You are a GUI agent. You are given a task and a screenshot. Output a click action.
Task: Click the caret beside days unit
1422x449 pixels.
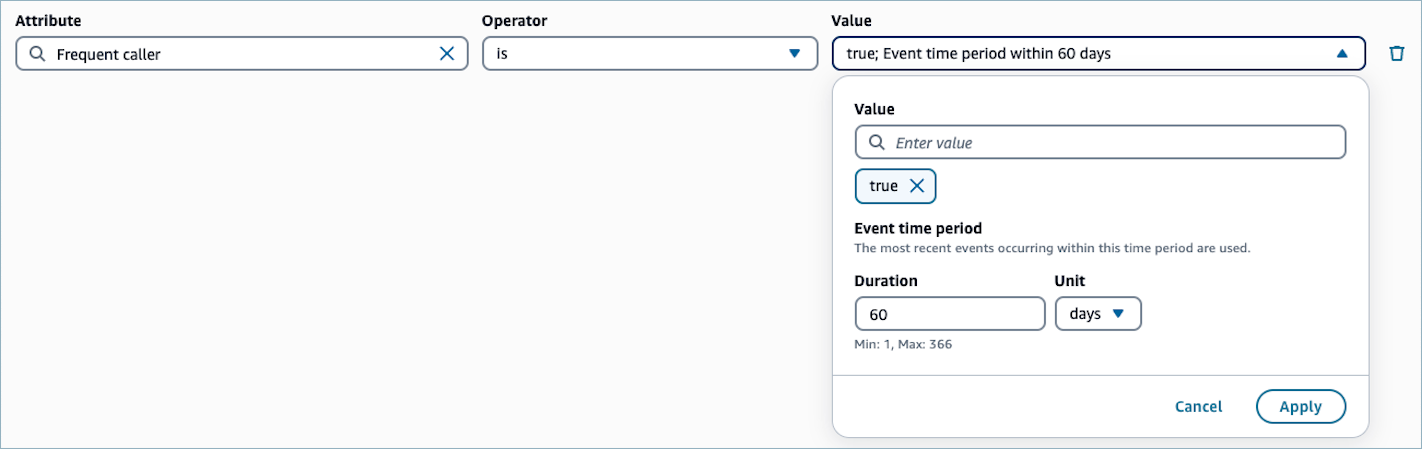click(1119, 314)
